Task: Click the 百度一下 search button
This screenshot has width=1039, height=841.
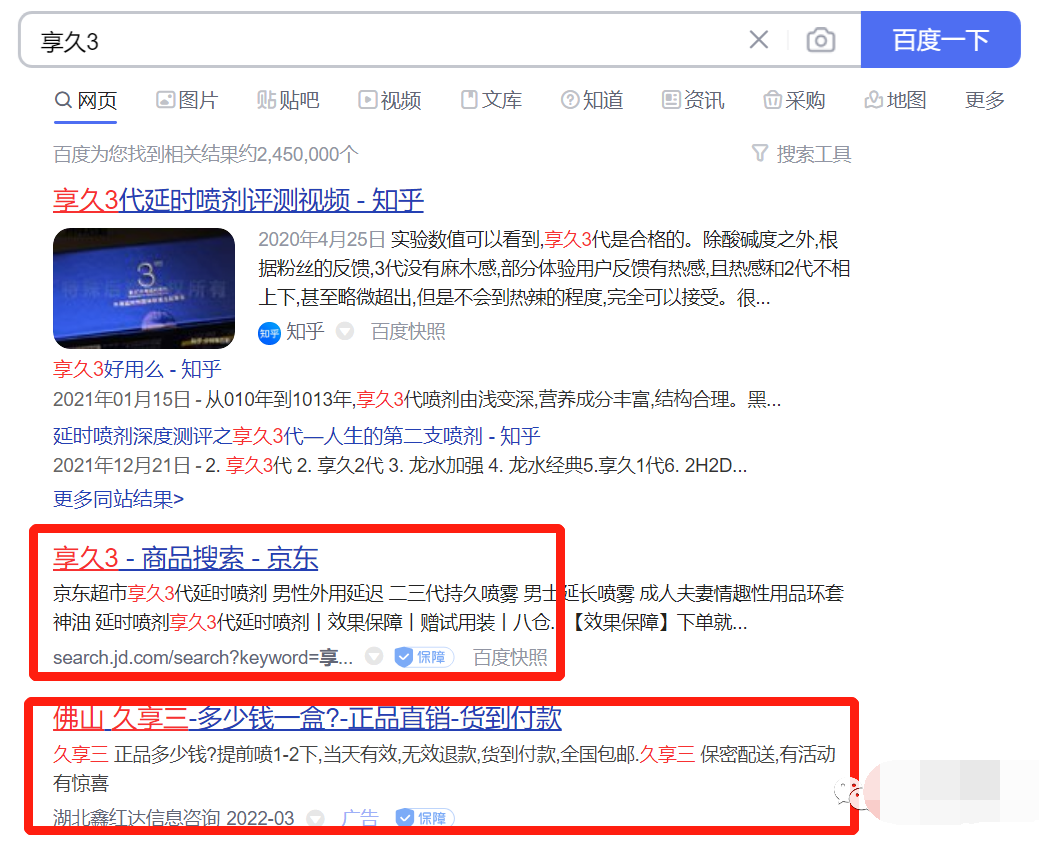Action: pos(940,40)
